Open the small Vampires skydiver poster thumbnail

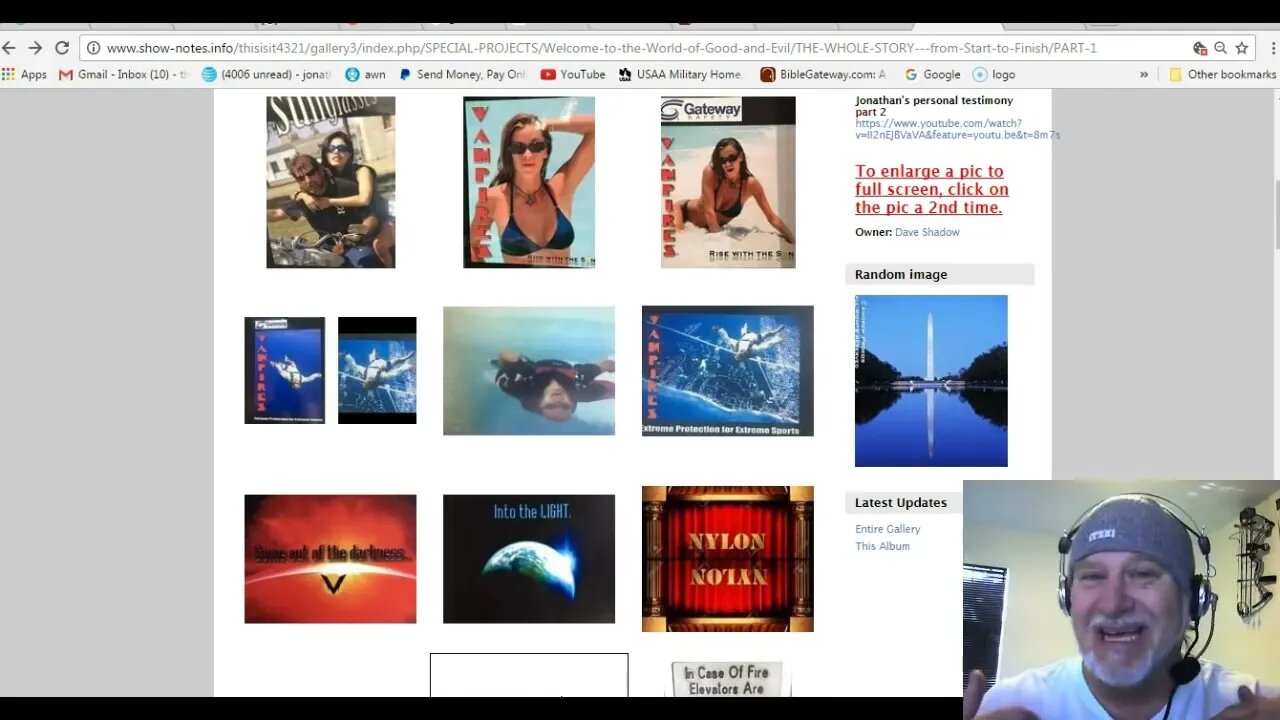(285, 370)
